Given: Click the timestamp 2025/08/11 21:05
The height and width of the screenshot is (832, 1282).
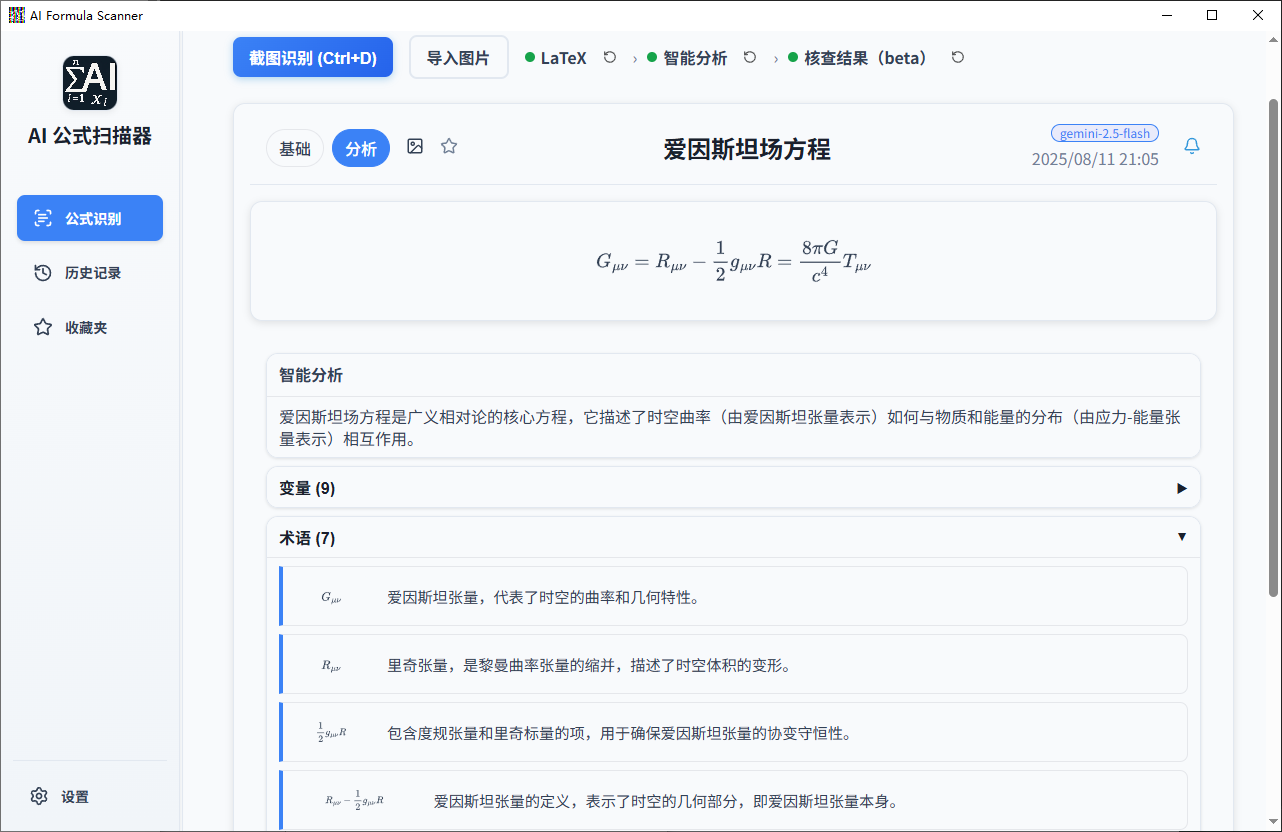Looking at the screenshot, I should point(1095,159).
